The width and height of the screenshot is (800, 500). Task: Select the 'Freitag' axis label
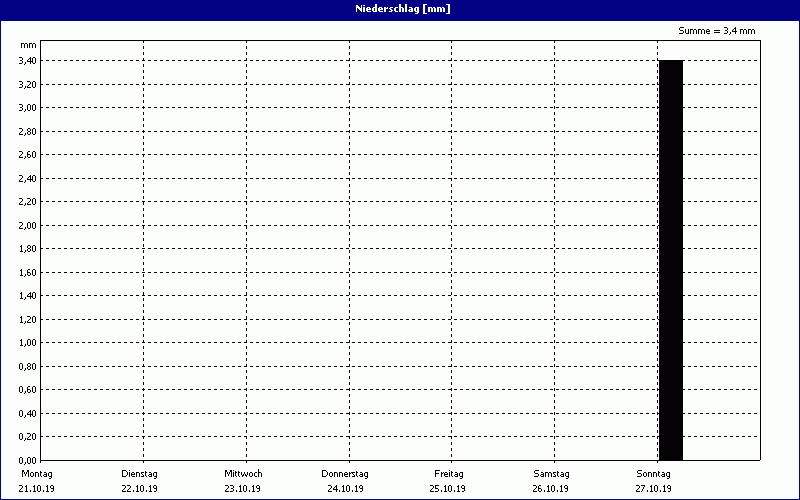point(449,474)
